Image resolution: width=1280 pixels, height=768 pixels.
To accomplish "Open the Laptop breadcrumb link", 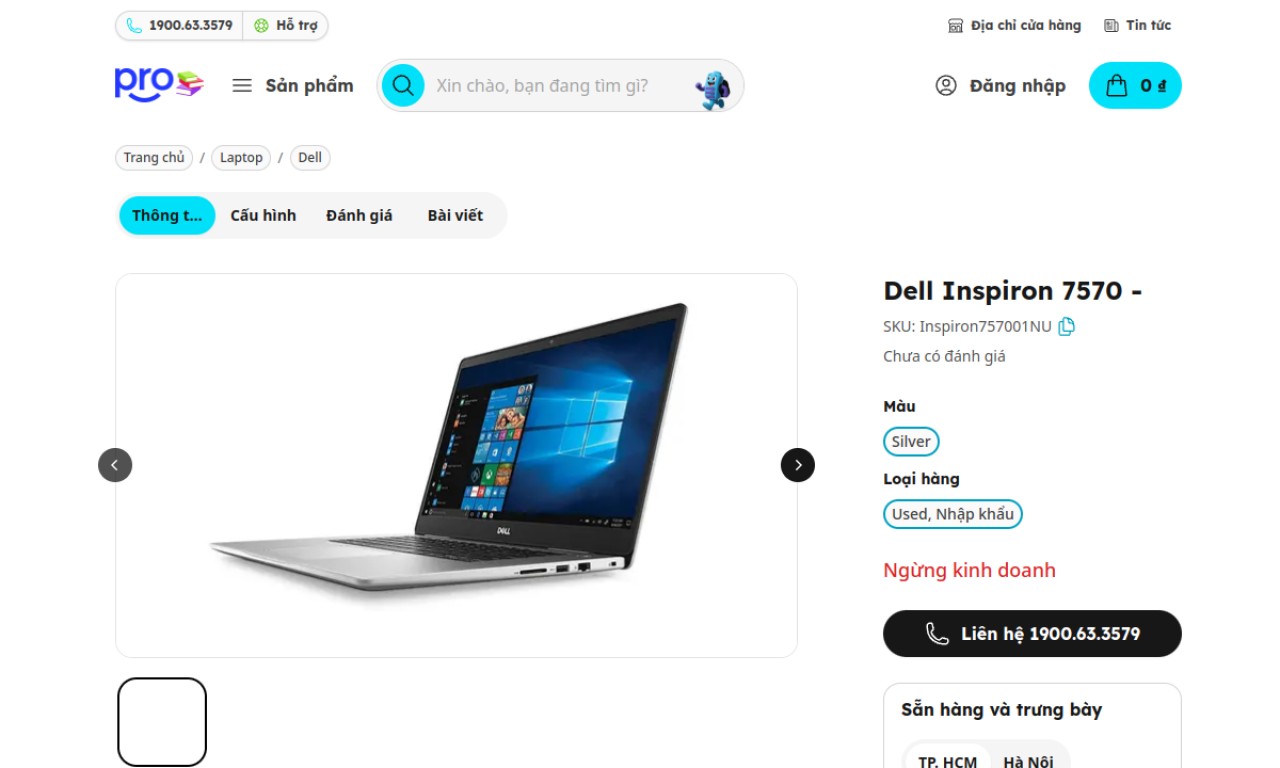I will 241,157.
